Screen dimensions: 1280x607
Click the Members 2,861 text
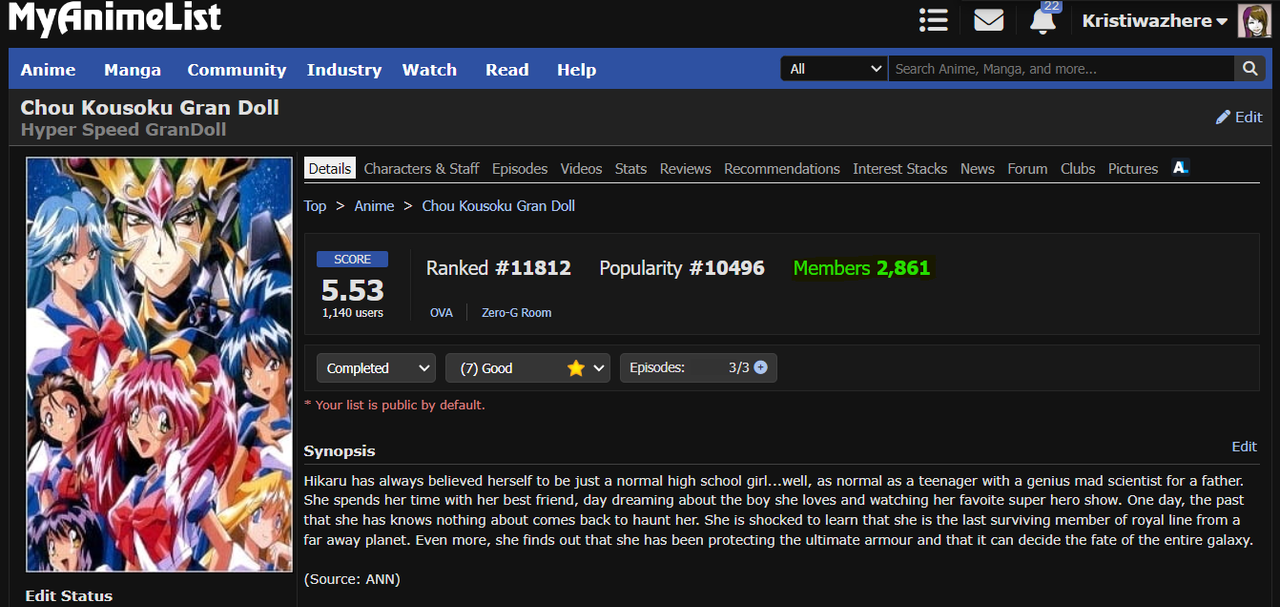[861, 268]
